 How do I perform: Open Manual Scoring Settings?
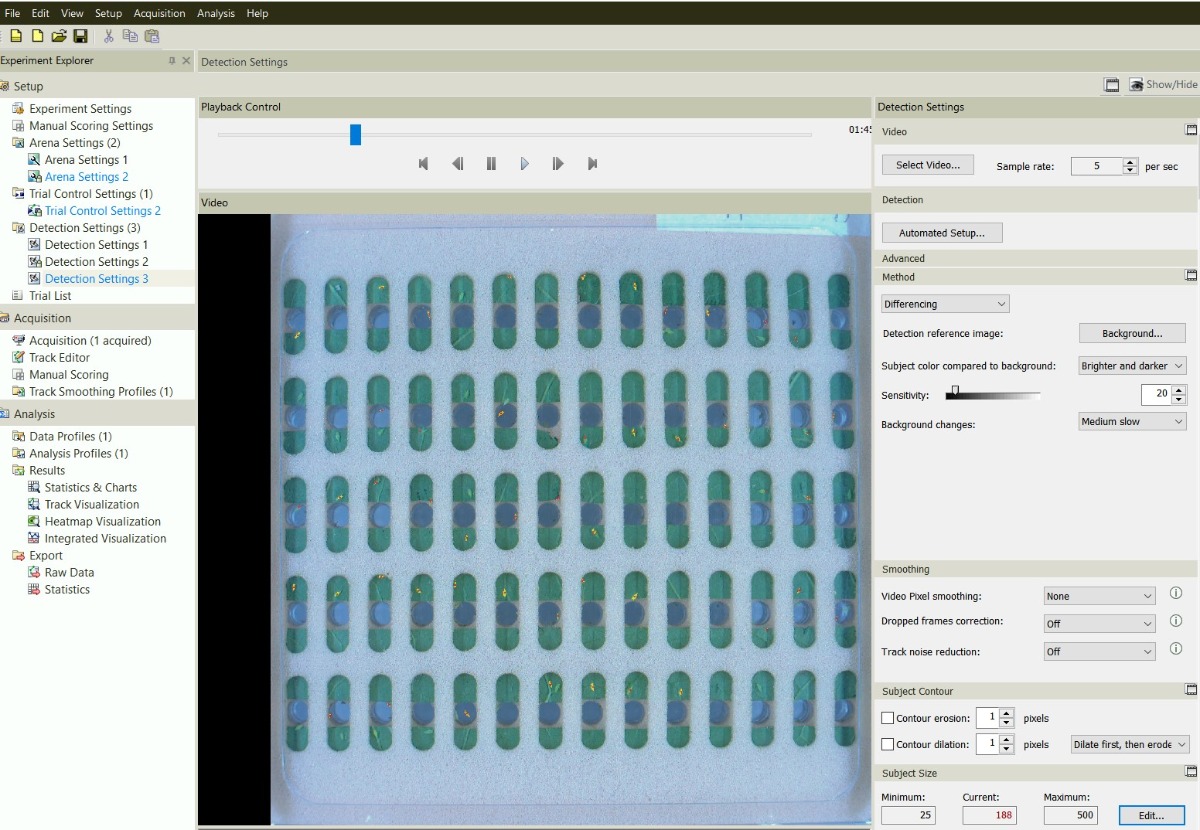(91, 126)
